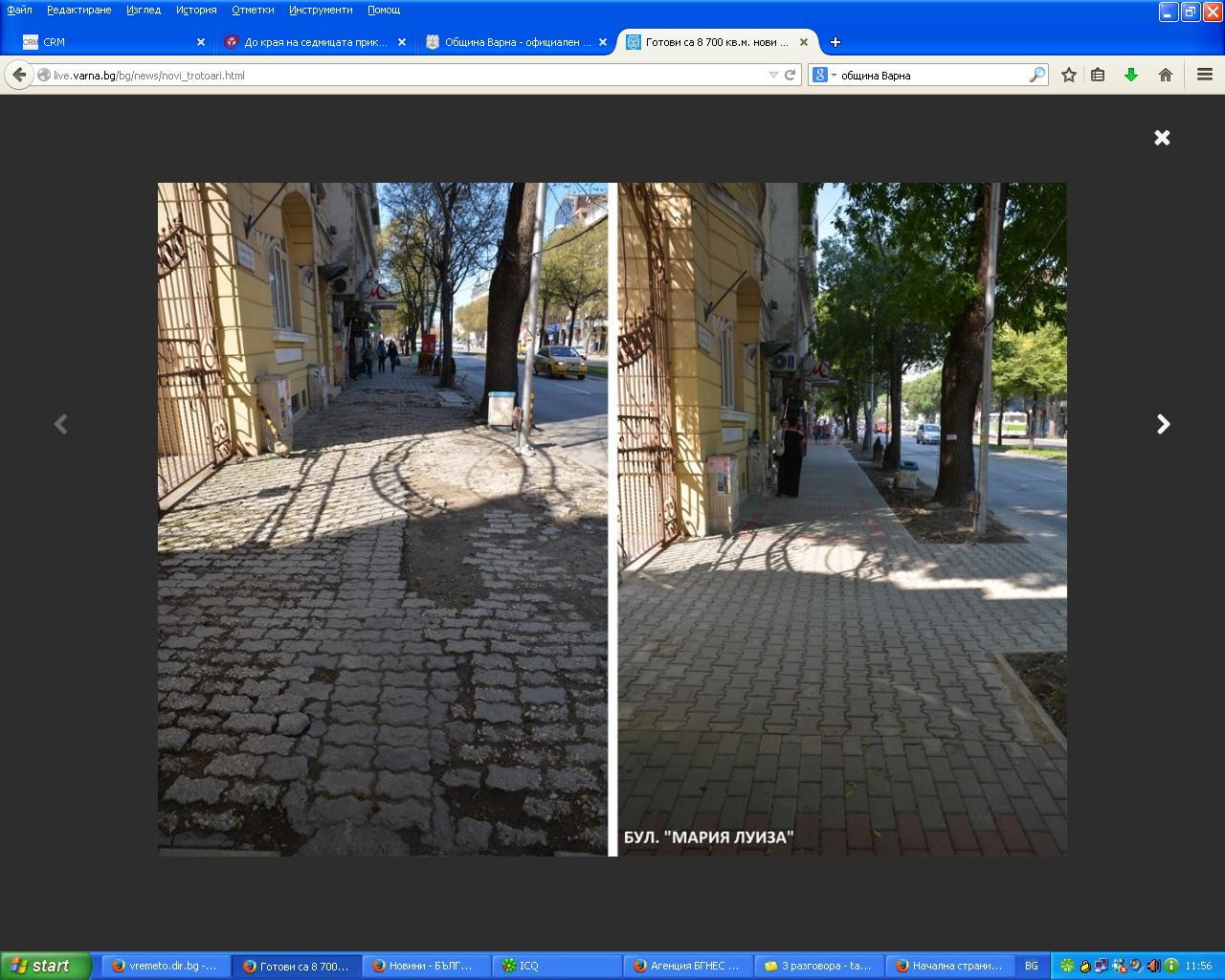Close the 'Община Варна - официален' tab

[x=603, y=42]
